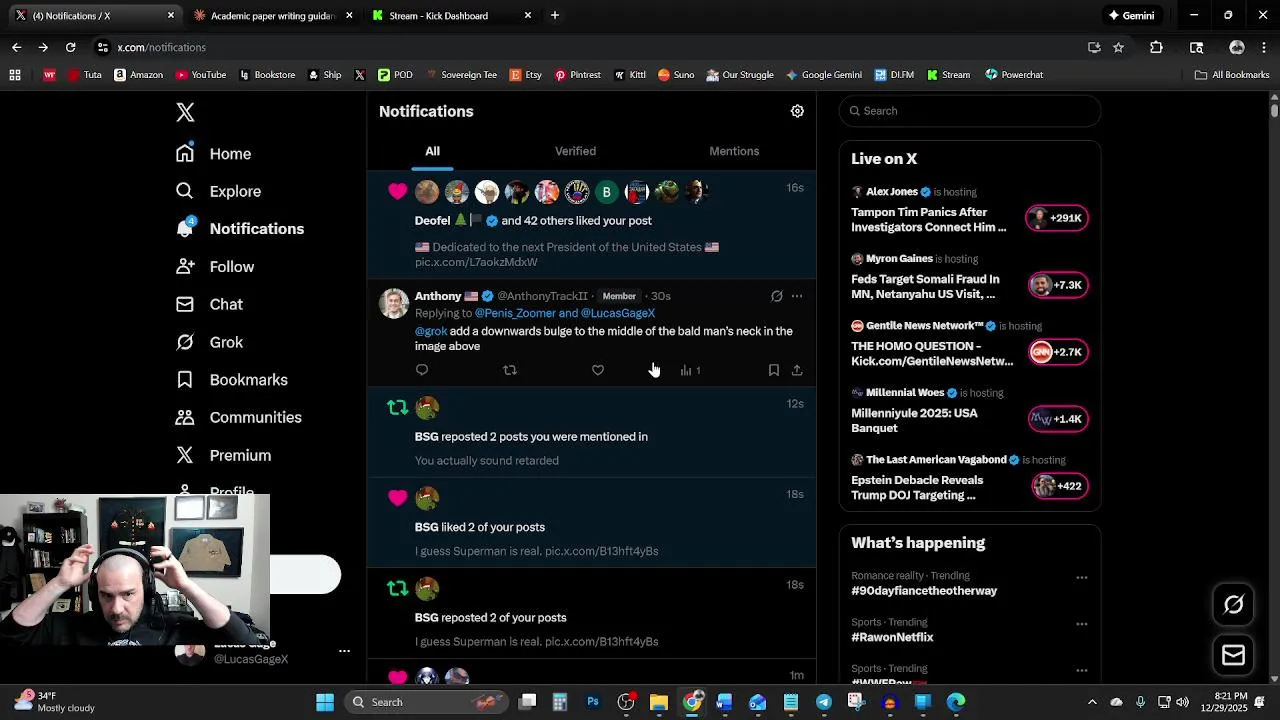Repost Anthony's post
The width and height of the screenshot is (1280, 720).
click(x=510, y=370)
